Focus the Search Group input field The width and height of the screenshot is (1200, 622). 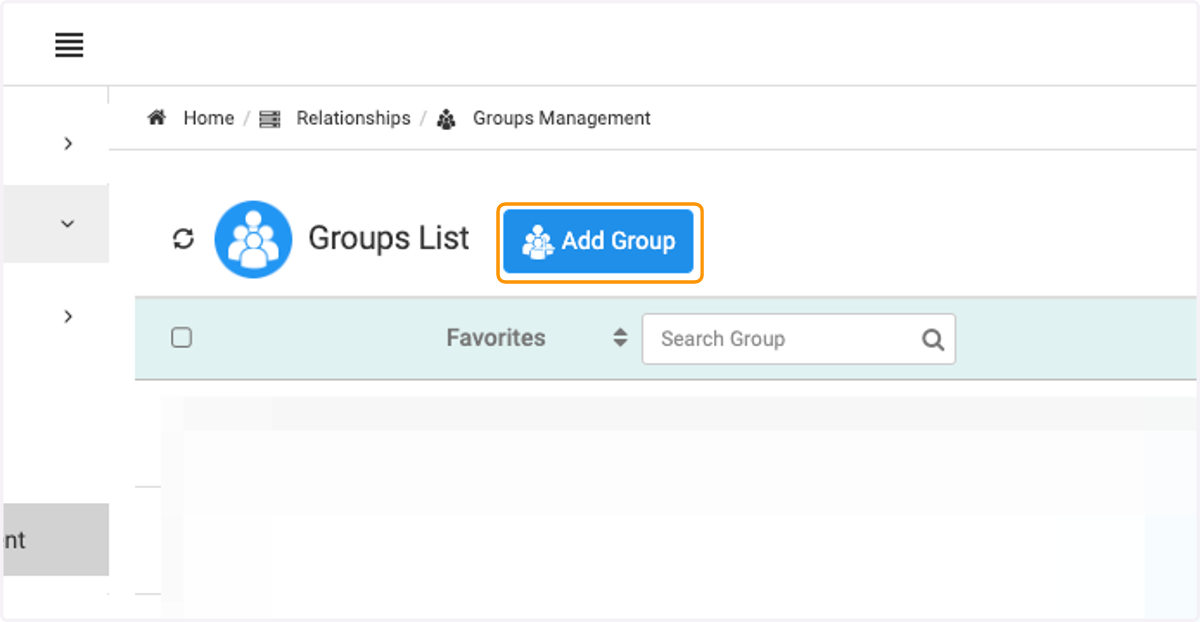coord(798,339)
